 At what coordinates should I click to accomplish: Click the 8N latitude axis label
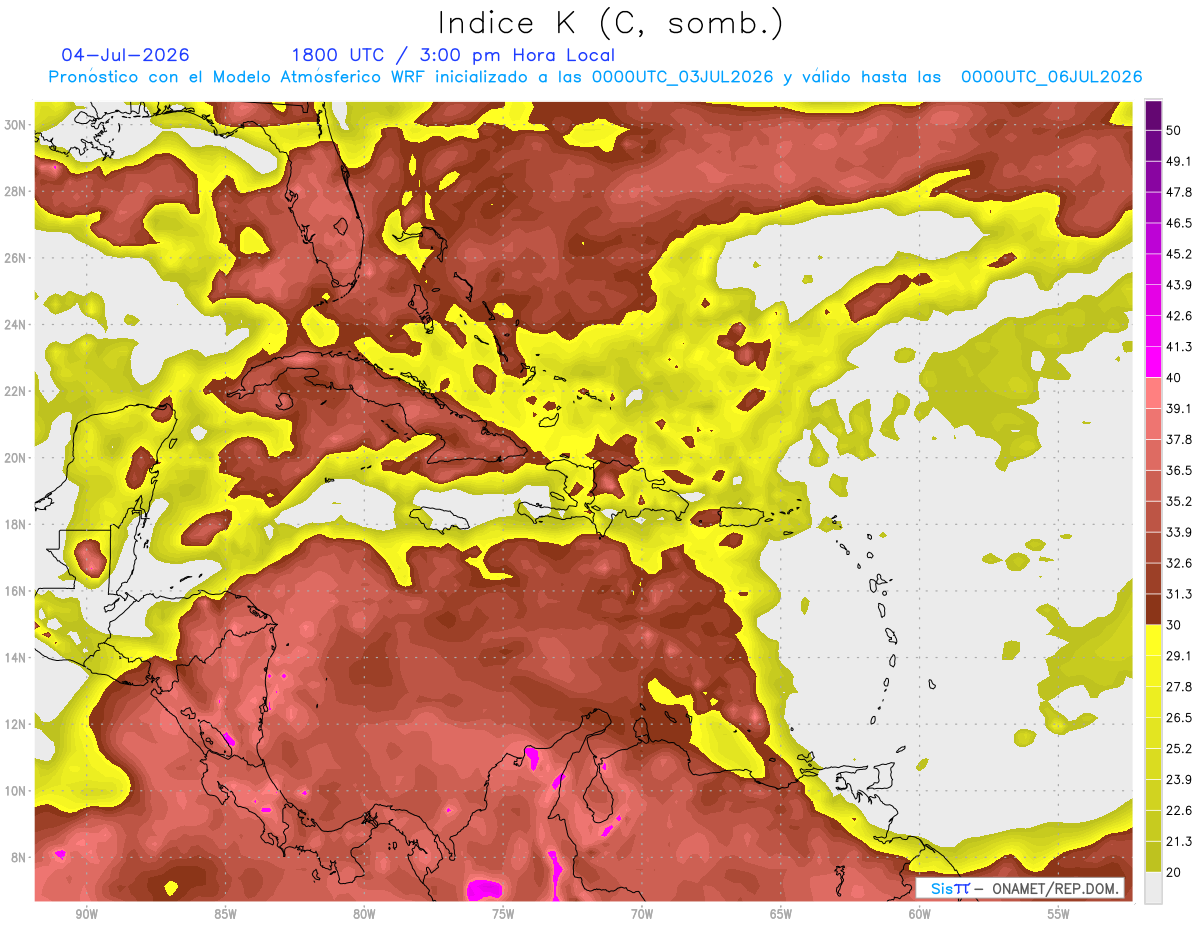point(18,858)
